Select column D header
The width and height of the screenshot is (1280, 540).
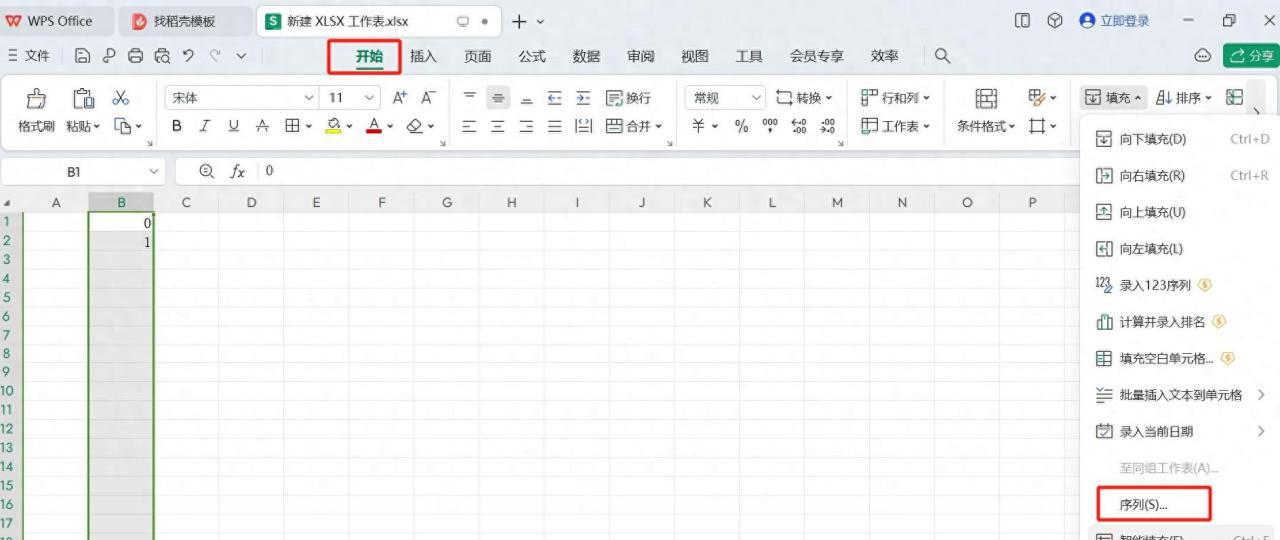251,203
